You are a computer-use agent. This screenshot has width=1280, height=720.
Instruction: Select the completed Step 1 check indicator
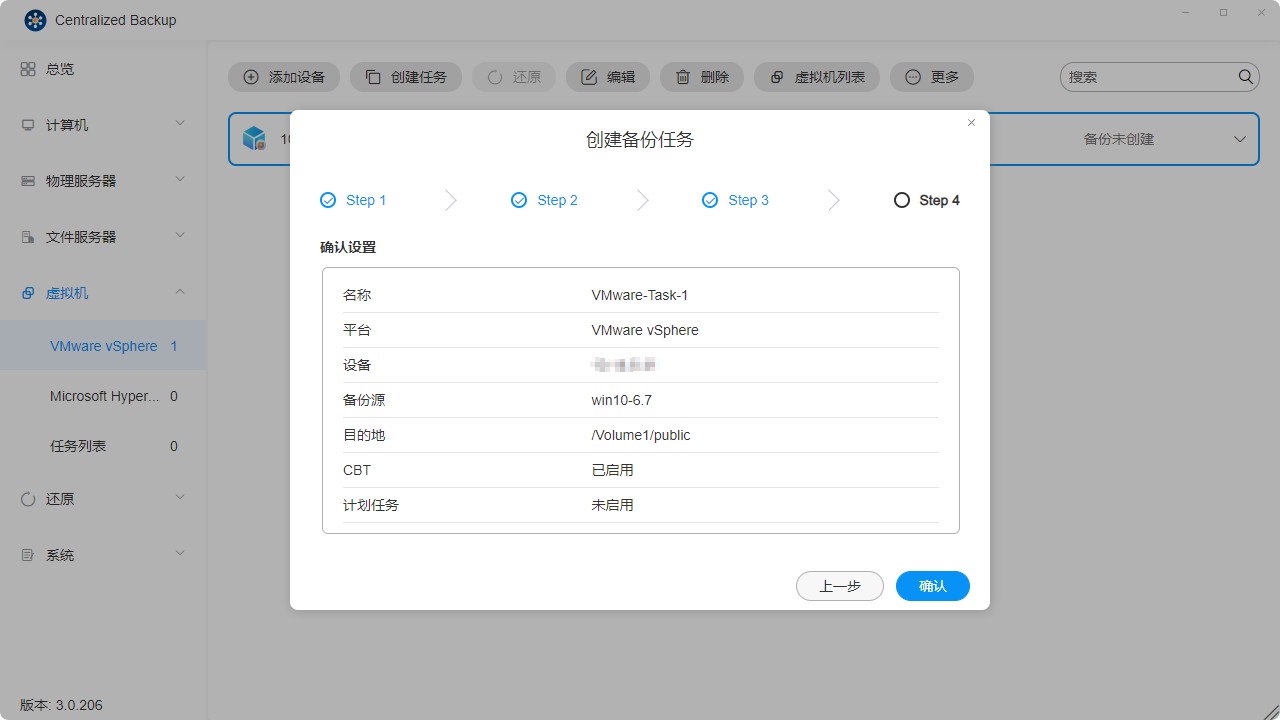tap(326, 200)
